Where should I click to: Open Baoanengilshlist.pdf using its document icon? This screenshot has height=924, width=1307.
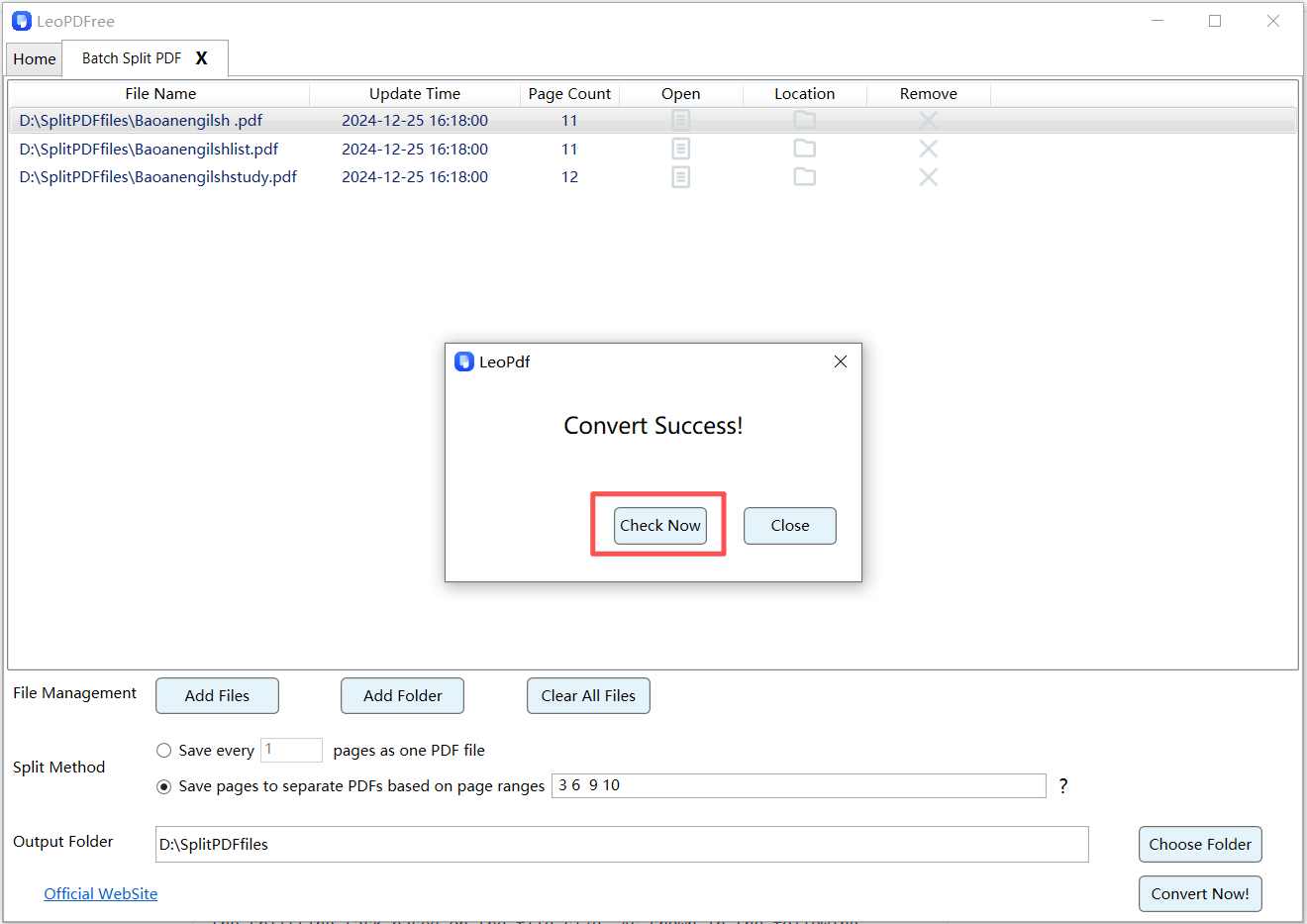click(x=680, y=148)
